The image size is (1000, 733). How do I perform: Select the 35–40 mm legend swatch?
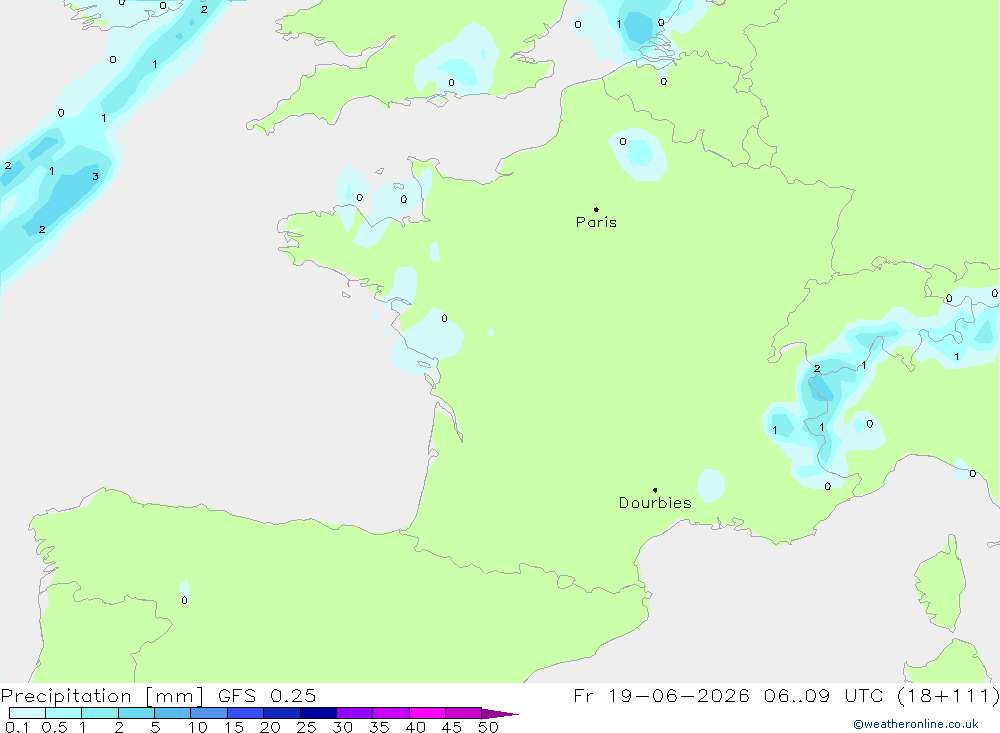(x=391, y=713)
